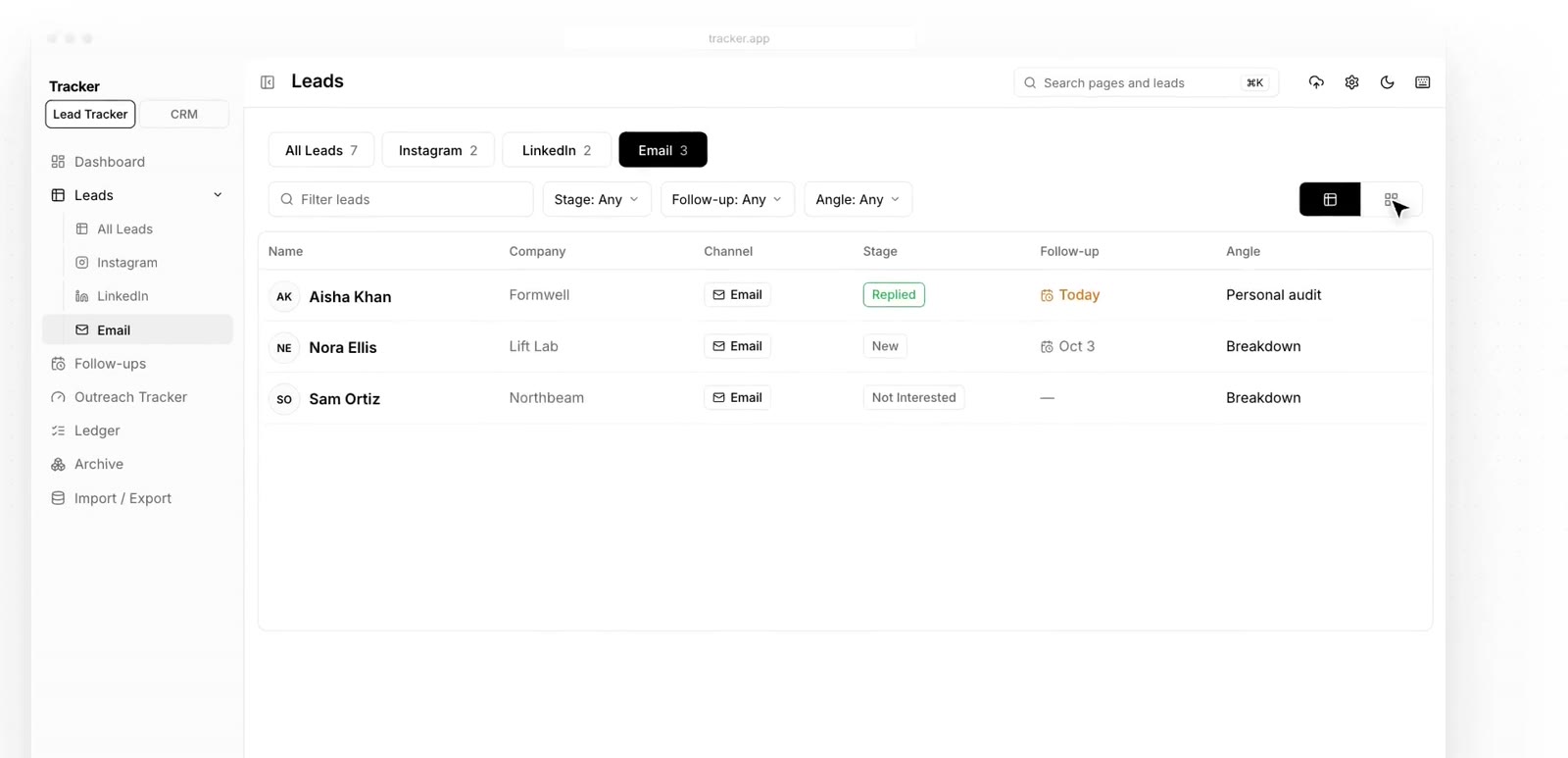This screenshot has height=758, width=1568.
Task: Open Aisha Khan lead record
Action: 350,296
